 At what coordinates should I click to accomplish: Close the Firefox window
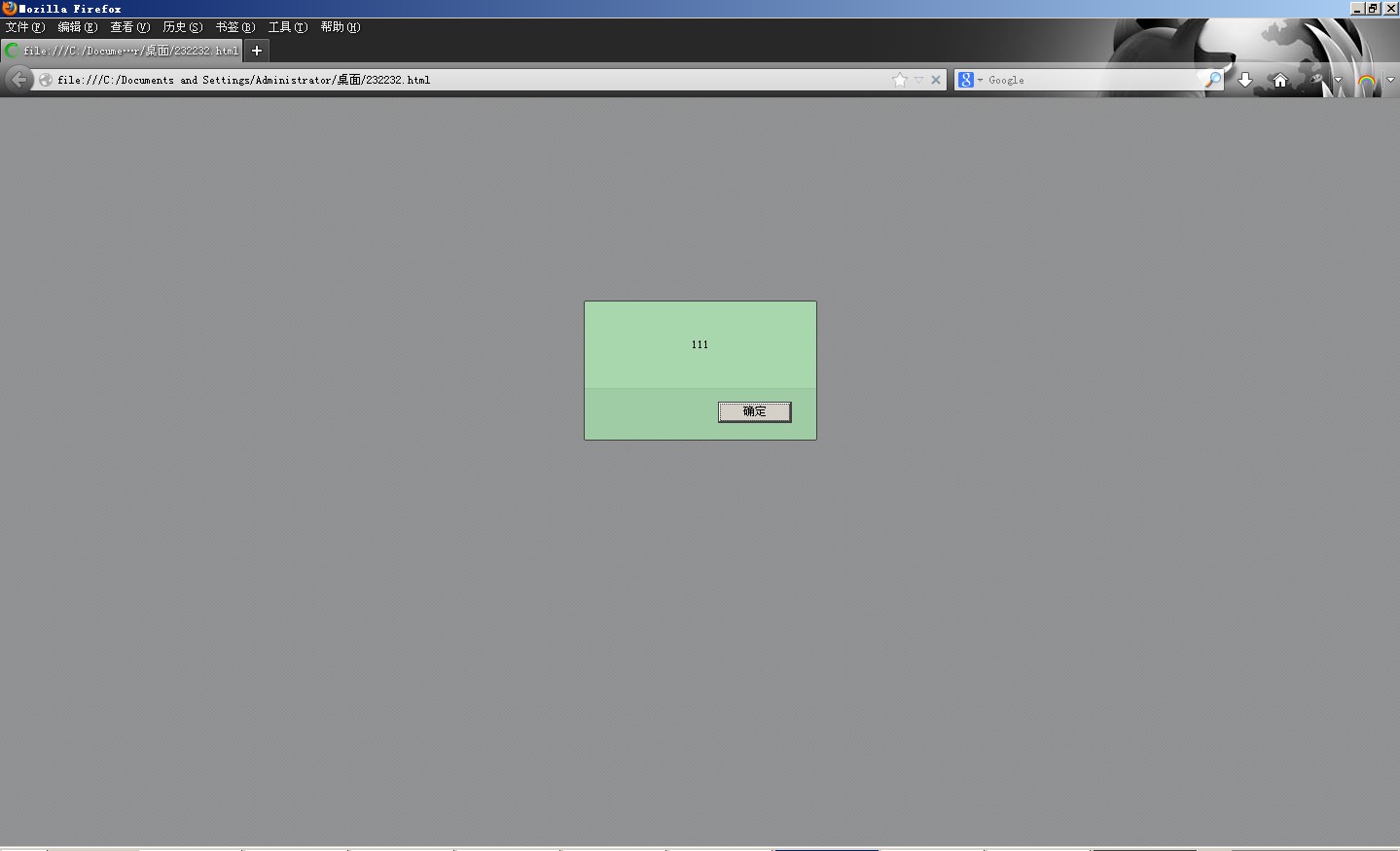click(x=1390, y=9)
